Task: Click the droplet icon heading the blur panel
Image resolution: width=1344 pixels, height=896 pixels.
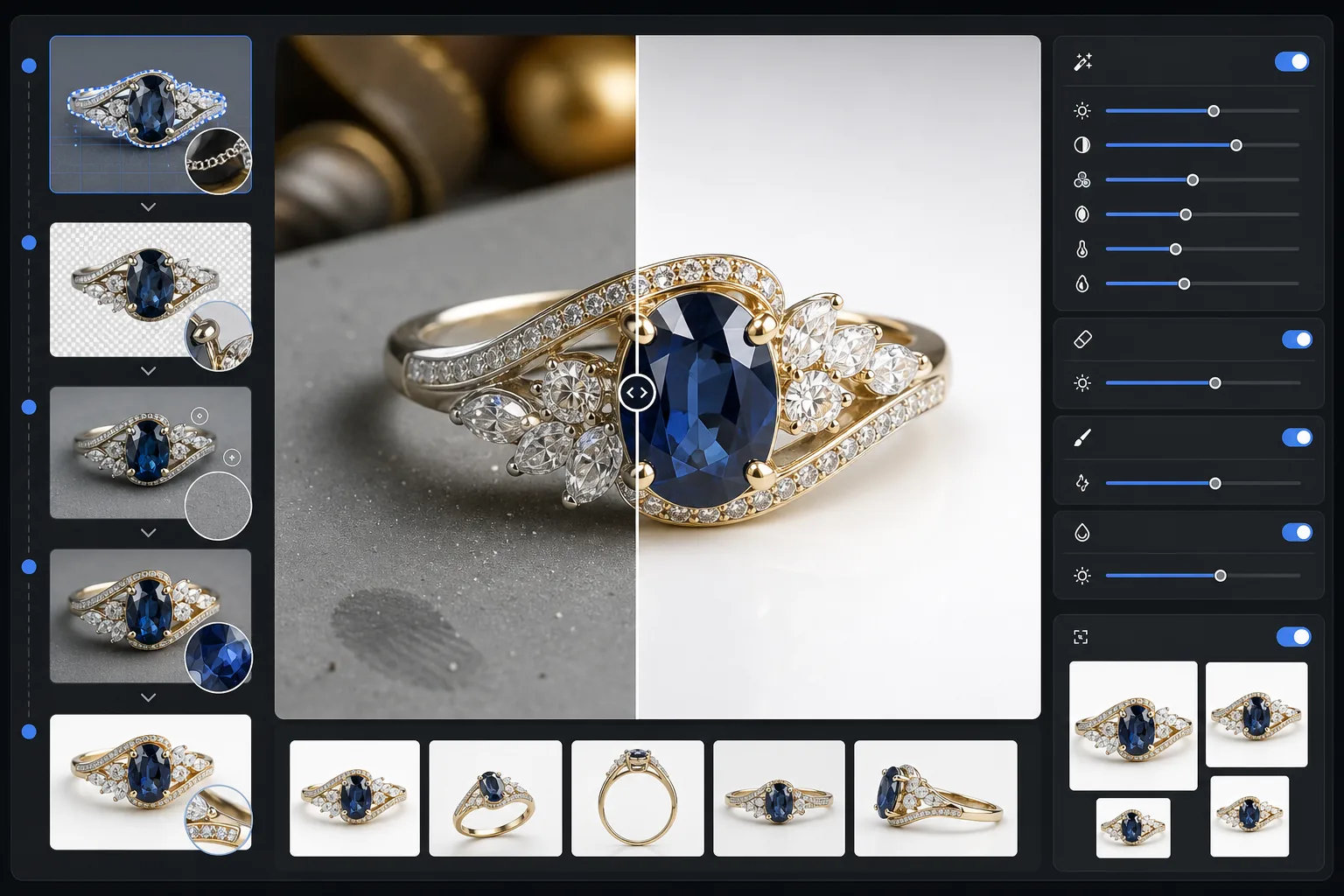Action: tap(1082, 533)
